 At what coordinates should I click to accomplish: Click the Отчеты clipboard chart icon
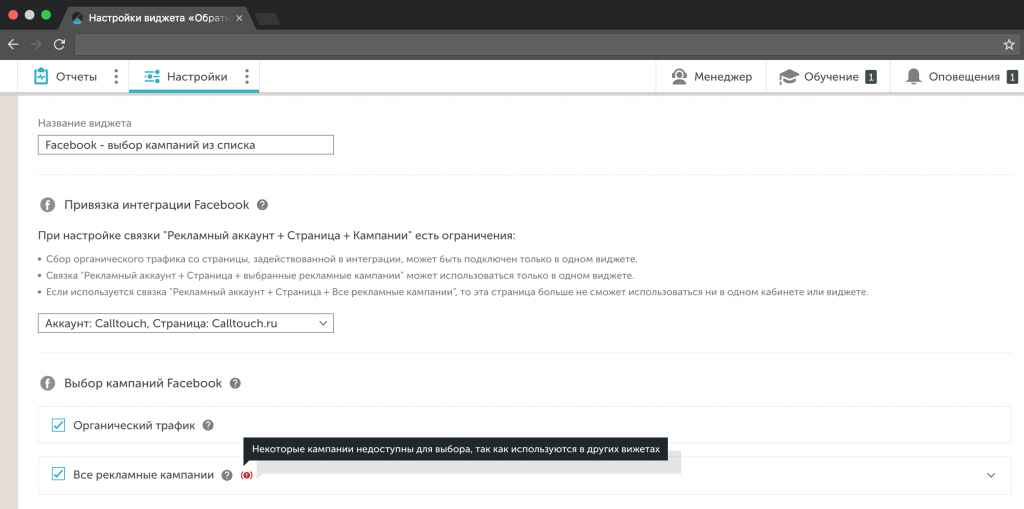pos(41,76)
